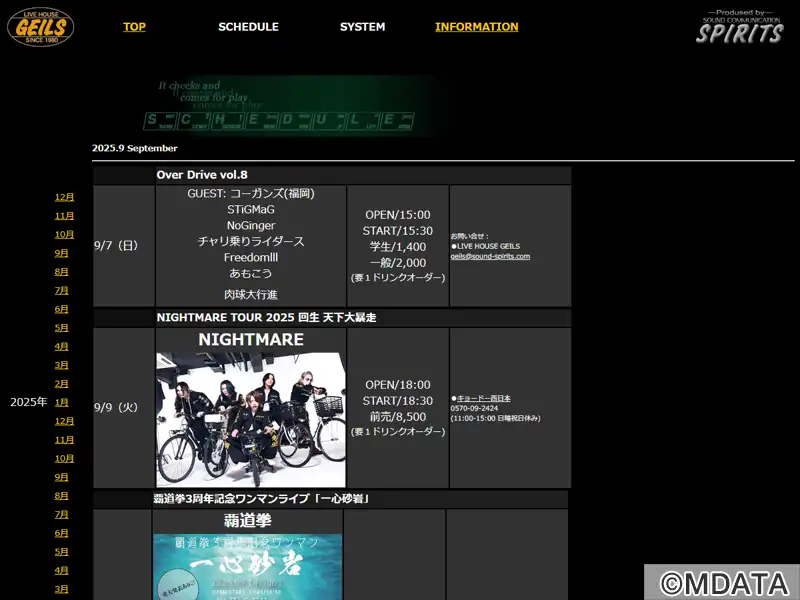
Task: Open the SCHEDULE menu item
Action: pos(248,27)
